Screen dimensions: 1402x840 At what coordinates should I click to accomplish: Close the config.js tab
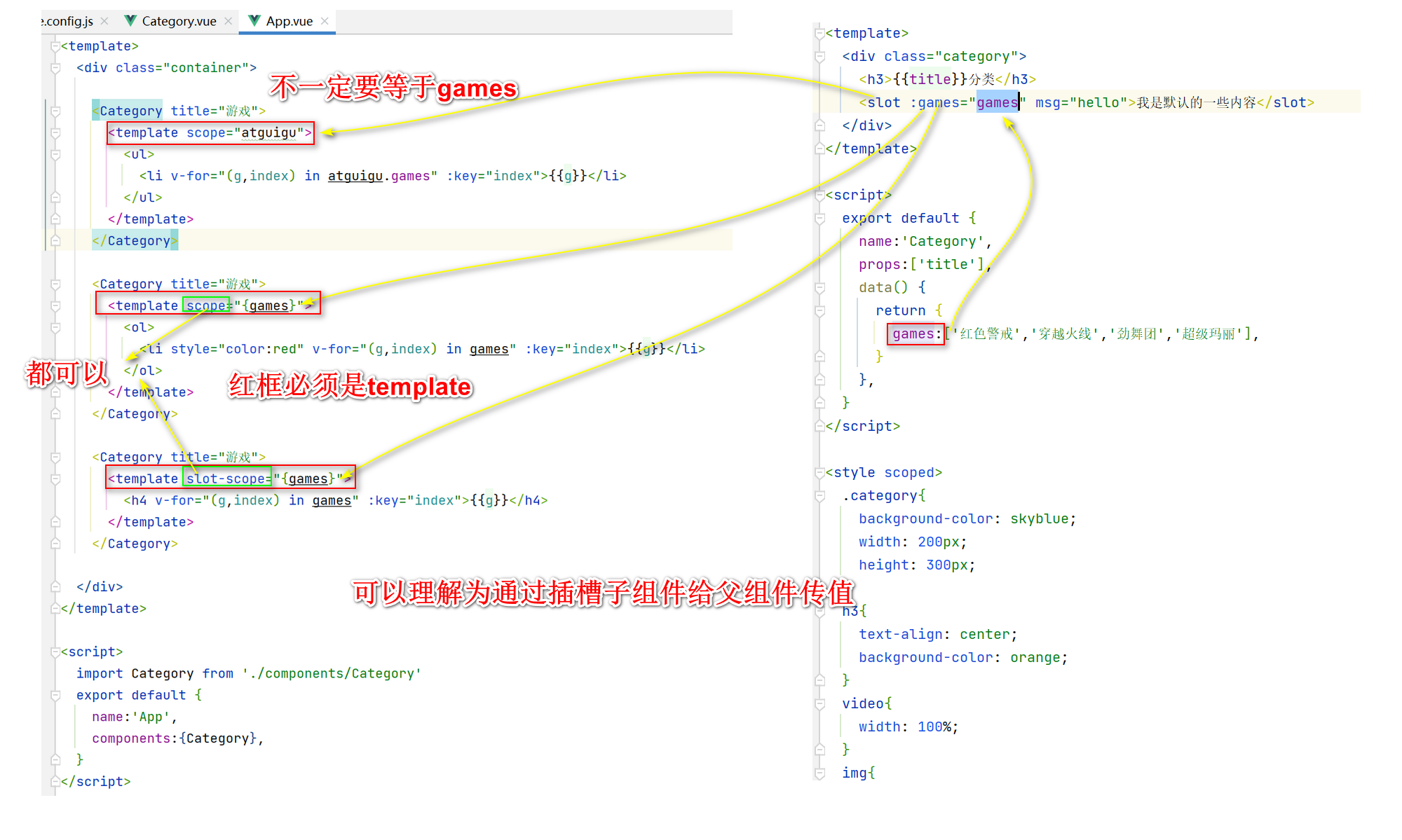[104, 21]
